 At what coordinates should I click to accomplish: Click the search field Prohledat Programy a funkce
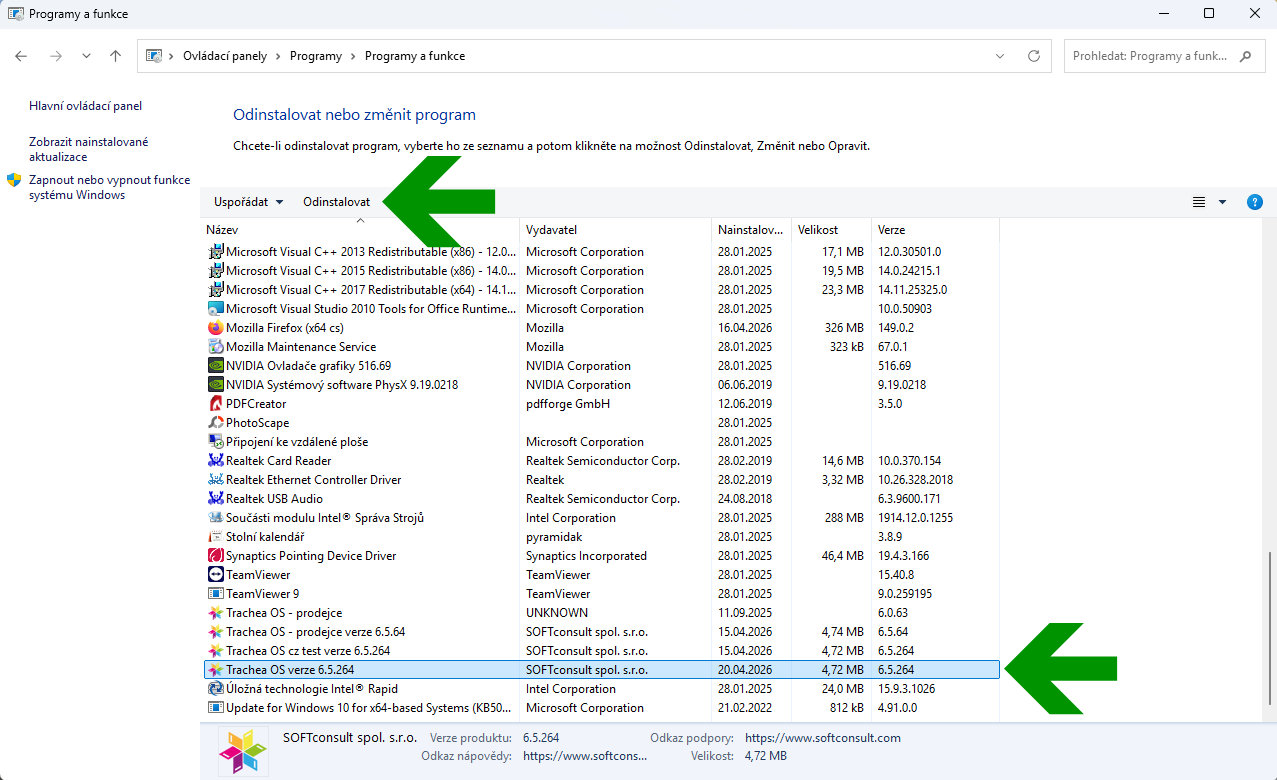point(1150,56)
